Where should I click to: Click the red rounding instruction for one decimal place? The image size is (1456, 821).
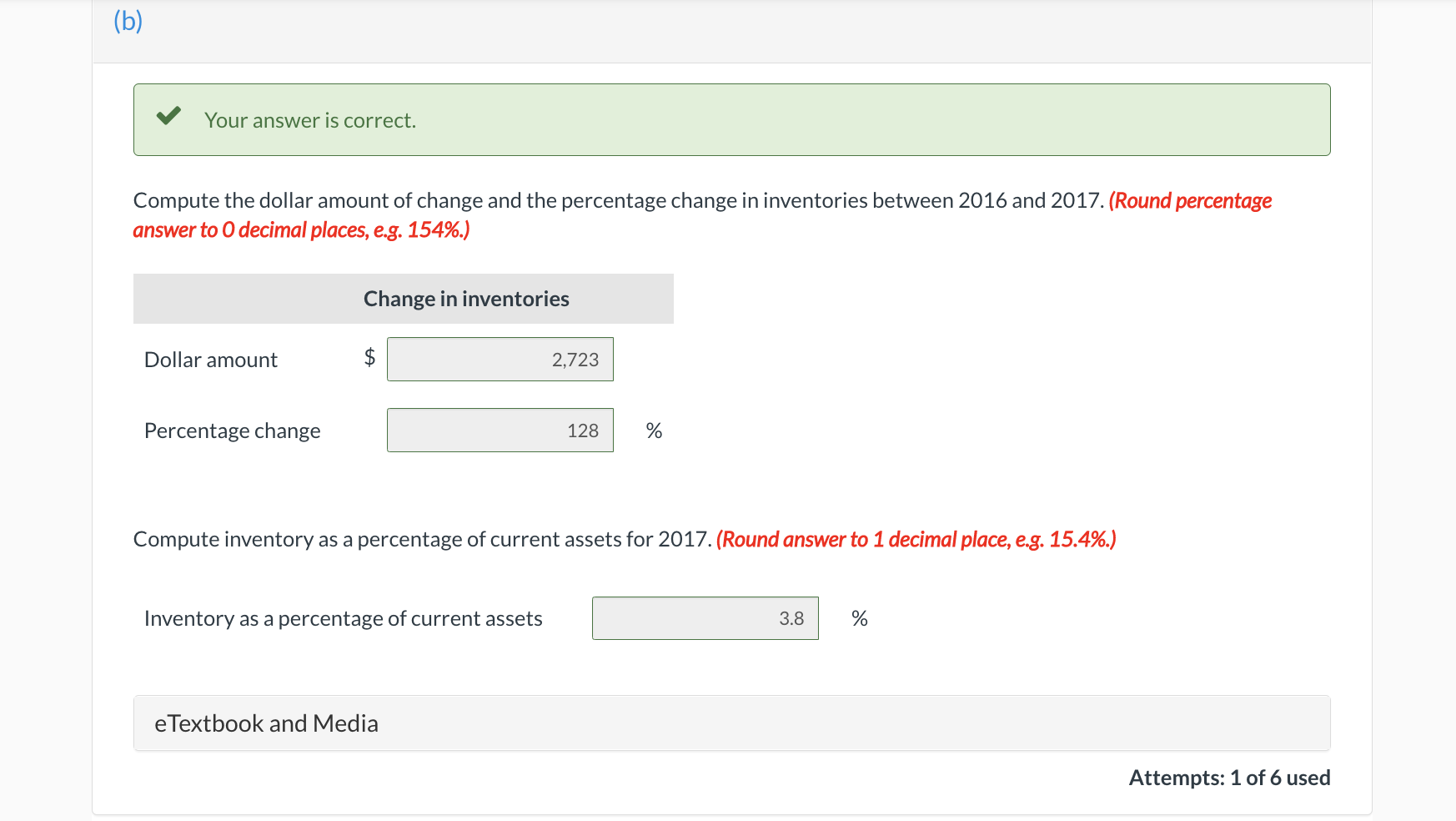(916, 539)
